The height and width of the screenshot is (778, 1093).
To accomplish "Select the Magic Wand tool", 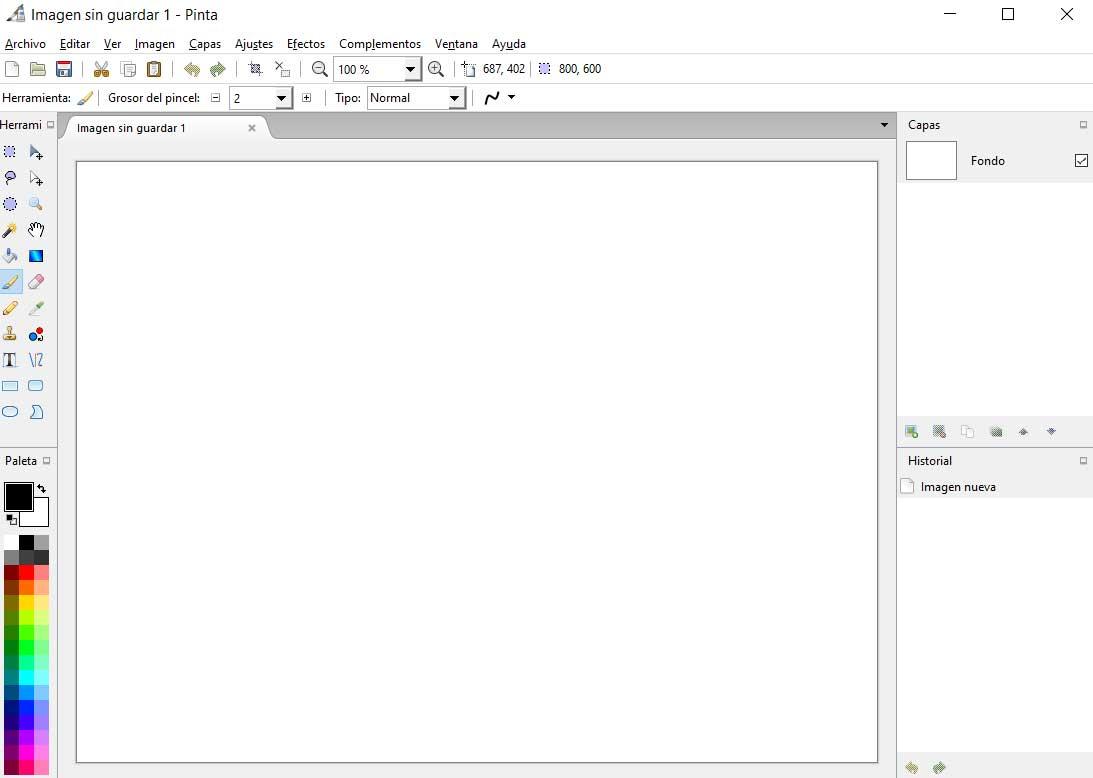I will pos(10,230).
